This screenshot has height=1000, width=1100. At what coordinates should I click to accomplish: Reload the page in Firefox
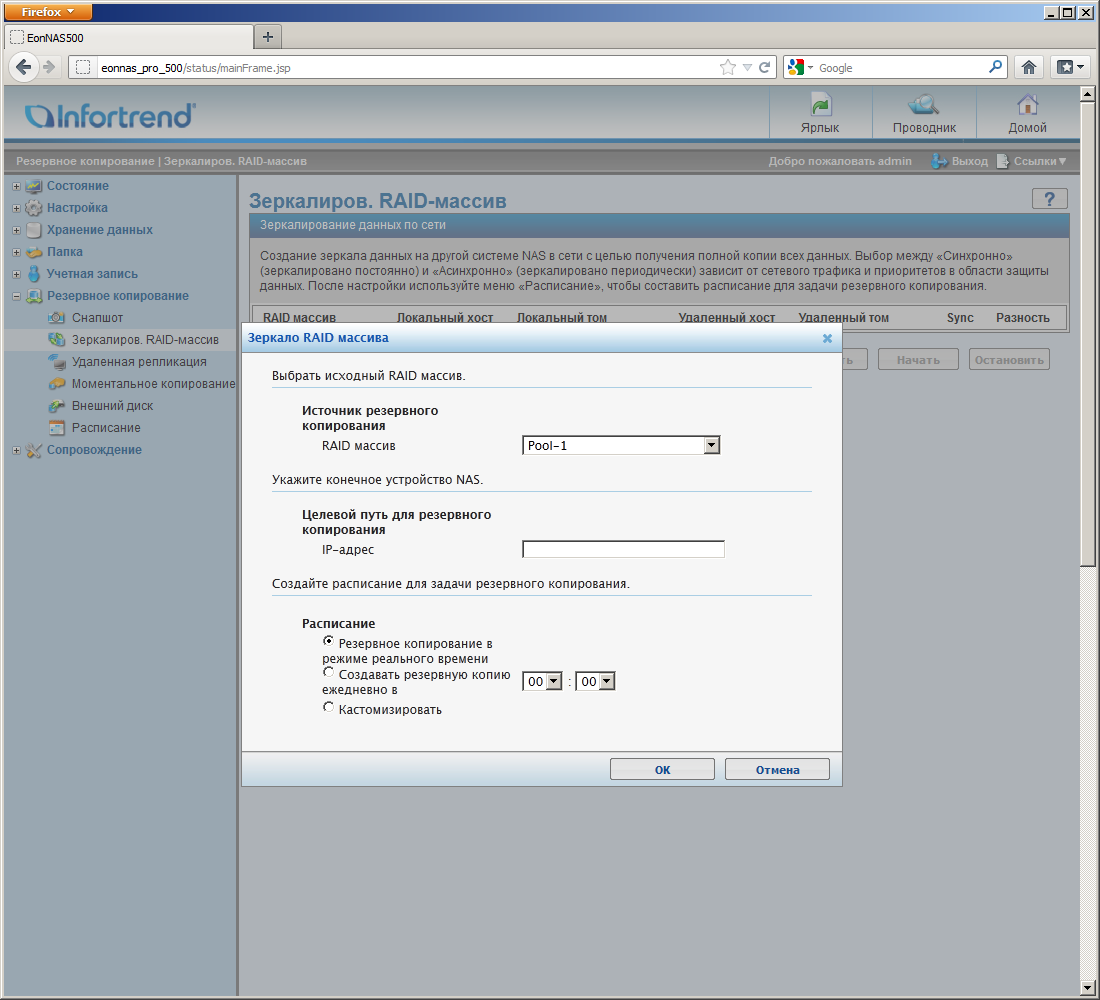[765, 67]
